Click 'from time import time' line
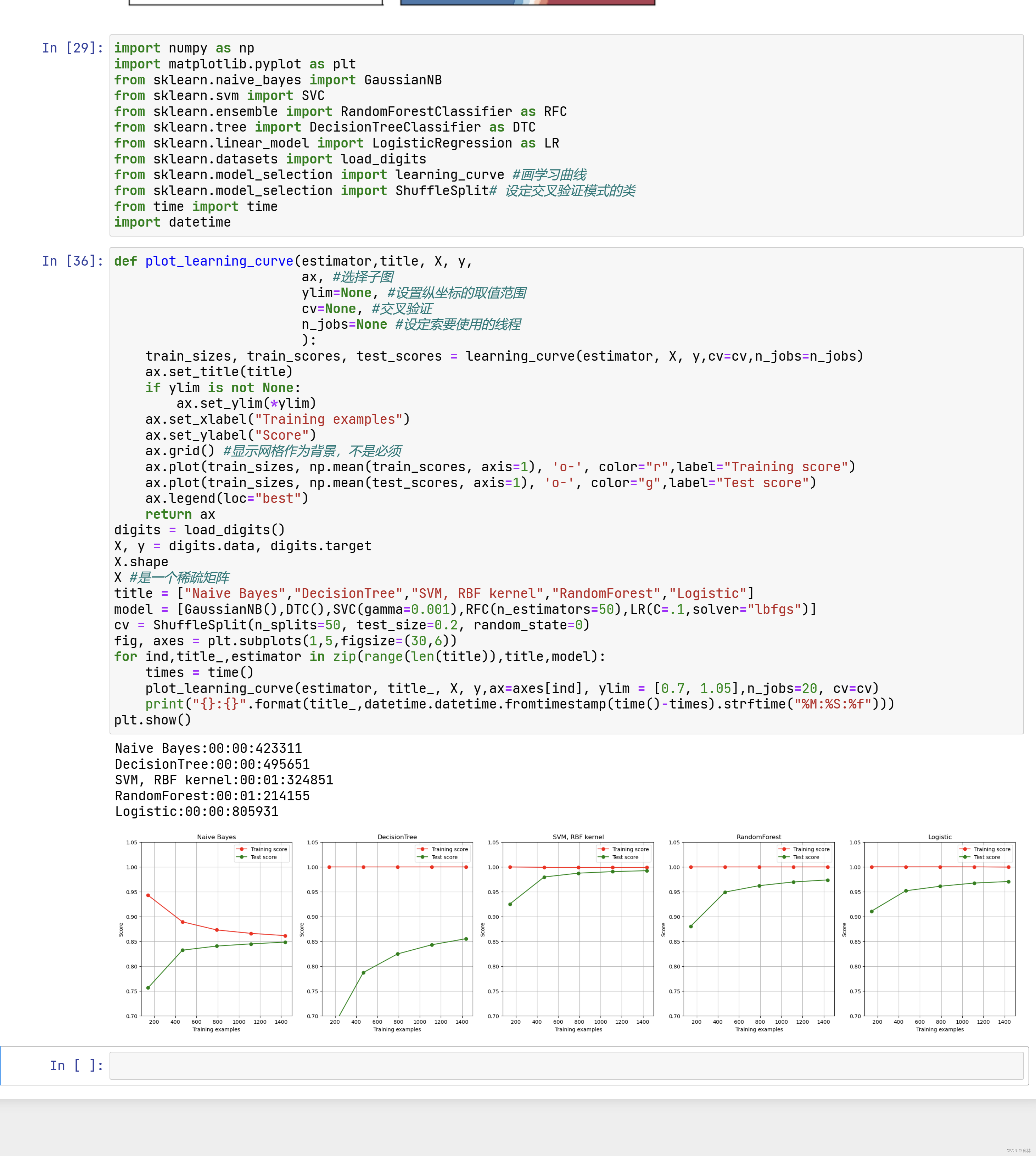The width and height of the screenshot is (1036, 1156). [196, 206]
